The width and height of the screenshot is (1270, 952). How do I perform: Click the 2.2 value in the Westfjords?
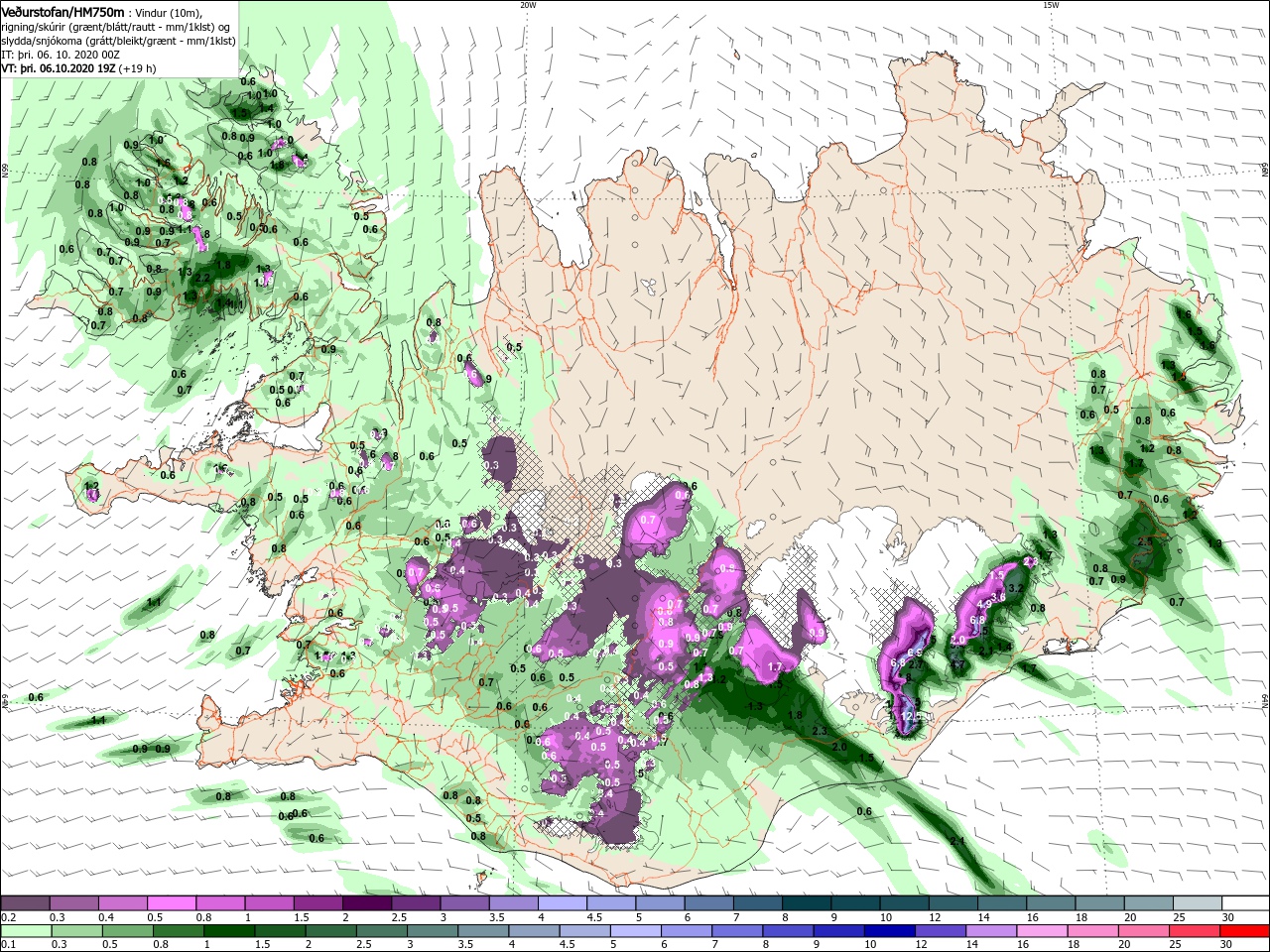click(202, 279)
